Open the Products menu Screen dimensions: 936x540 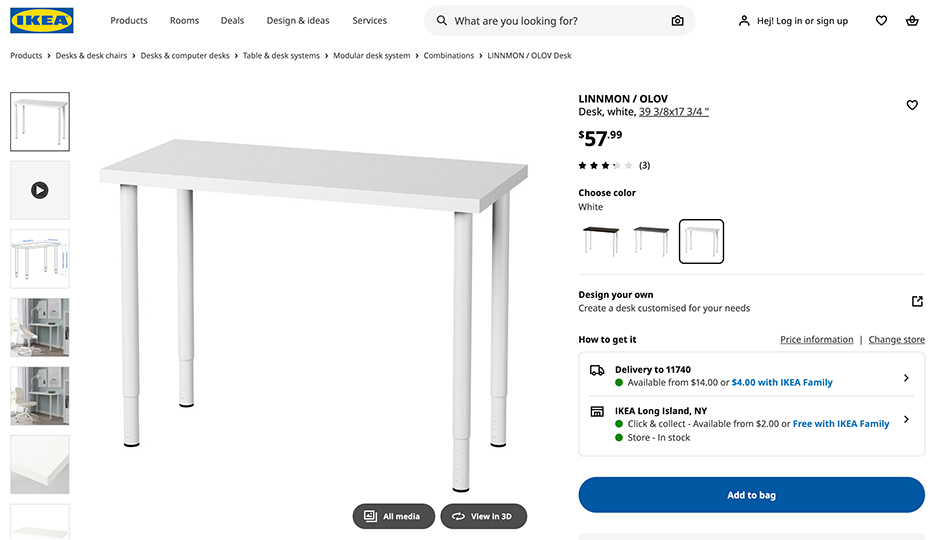129,20
